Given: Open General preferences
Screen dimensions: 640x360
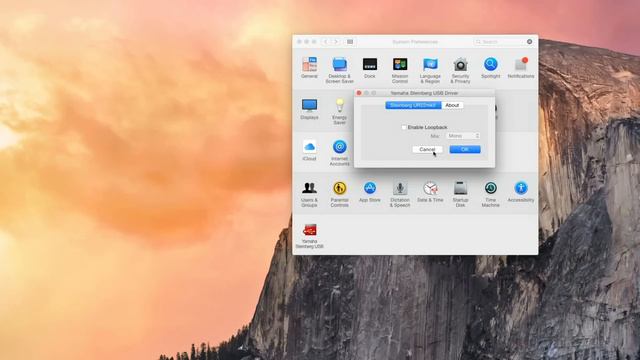Looking at the screenshot, I should [309, 68].
